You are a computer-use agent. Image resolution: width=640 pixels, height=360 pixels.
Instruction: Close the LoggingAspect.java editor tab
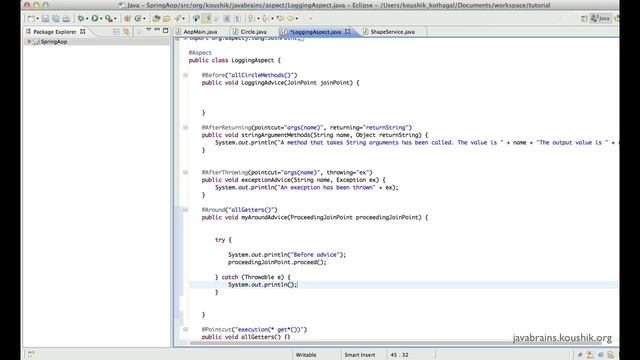(348, 31)
